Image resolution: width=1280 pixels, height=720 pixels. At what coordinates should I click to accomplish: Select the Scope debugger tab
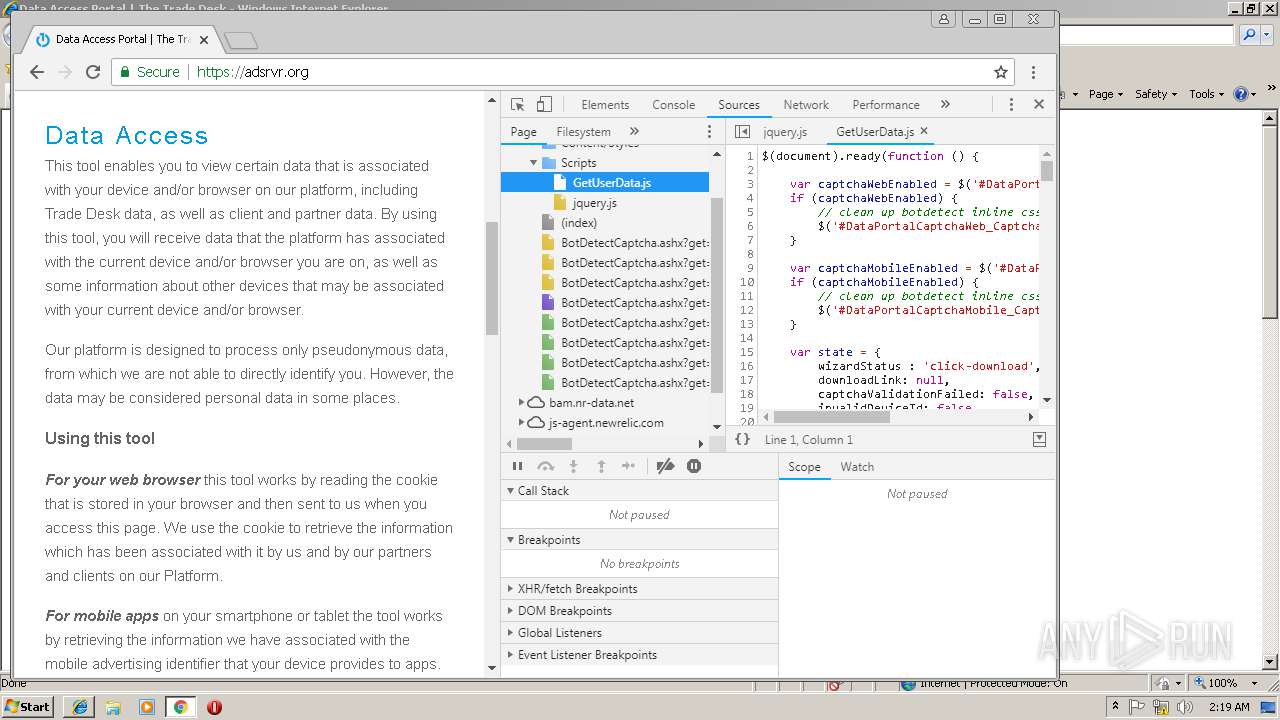click(804, 467)
